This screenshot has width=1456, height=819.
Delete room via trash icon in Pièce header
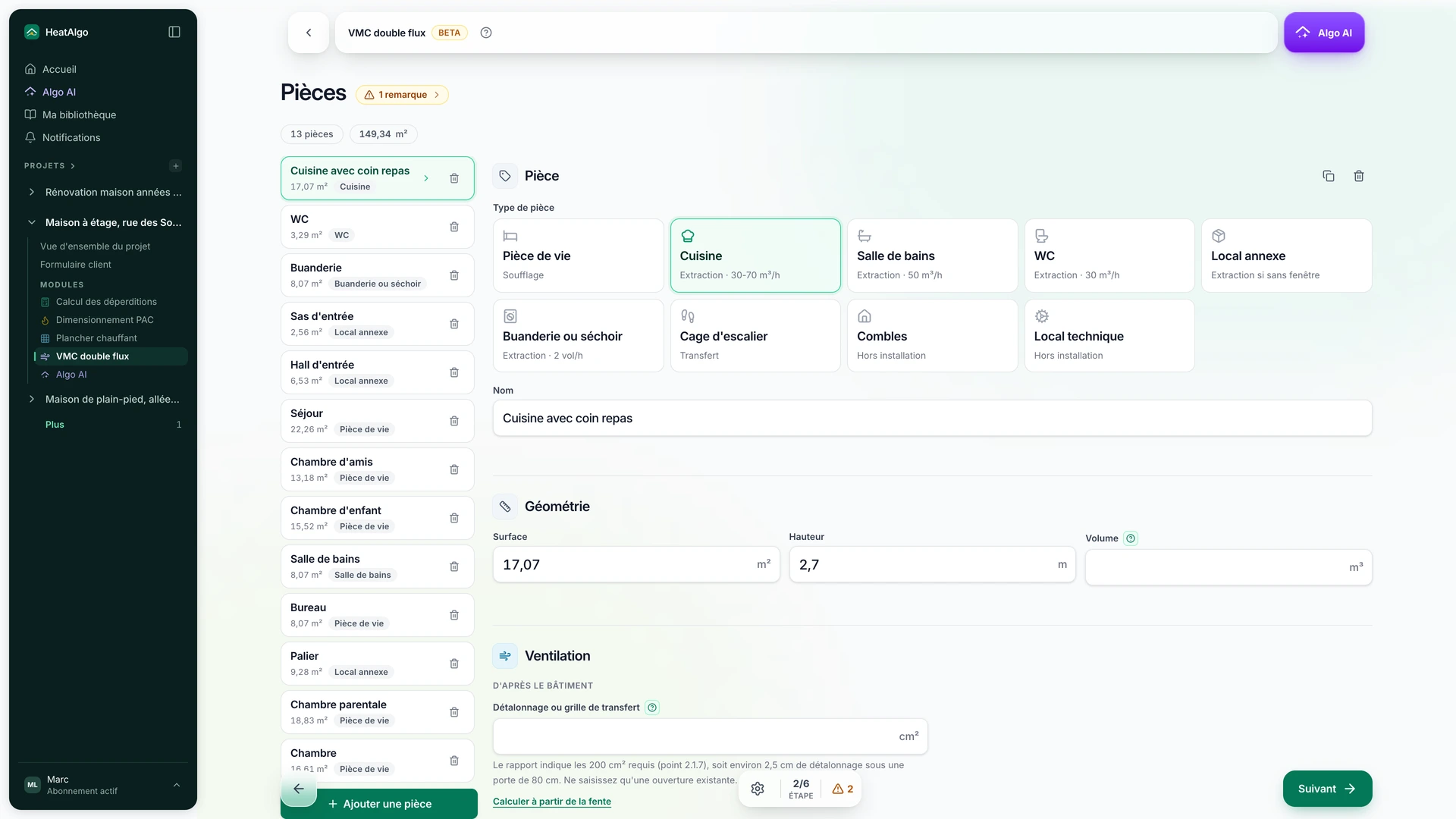[1359, 176]
